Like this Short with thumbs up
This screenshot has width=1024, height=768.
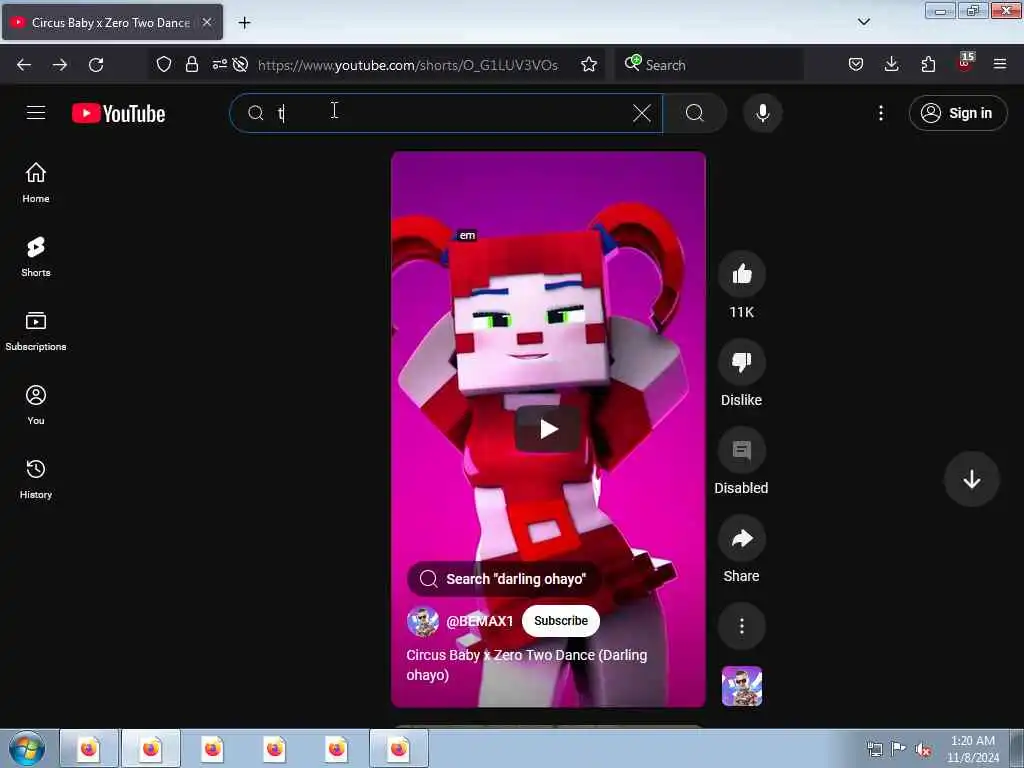[741, 274]
